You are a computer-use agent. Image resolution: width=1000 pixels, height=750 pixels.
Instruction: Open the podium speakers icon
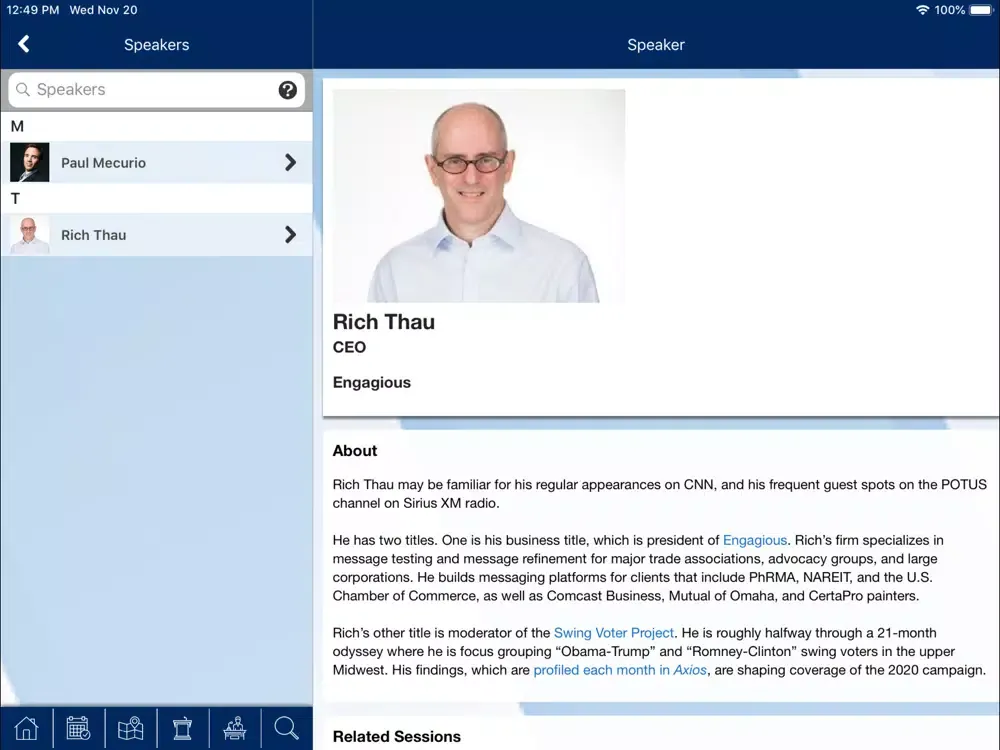coord(182,728)
